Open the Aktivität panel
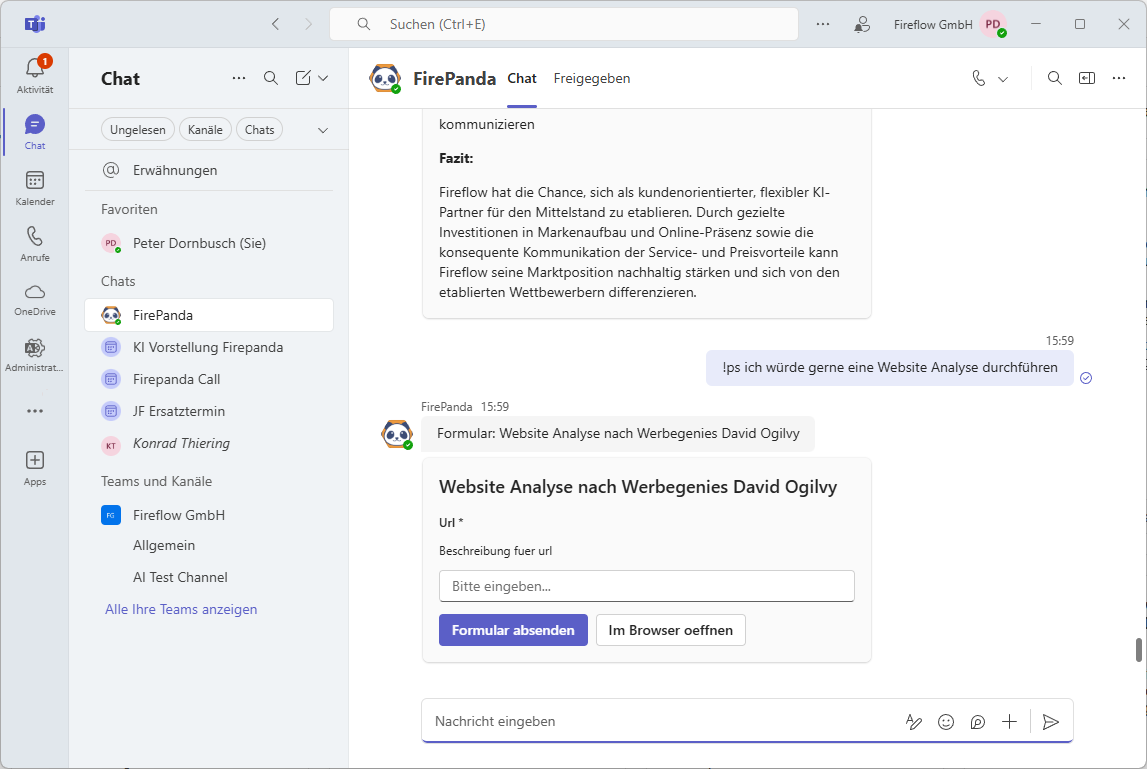This screenshot has height=769, width=1147. (x=35, y=70)
